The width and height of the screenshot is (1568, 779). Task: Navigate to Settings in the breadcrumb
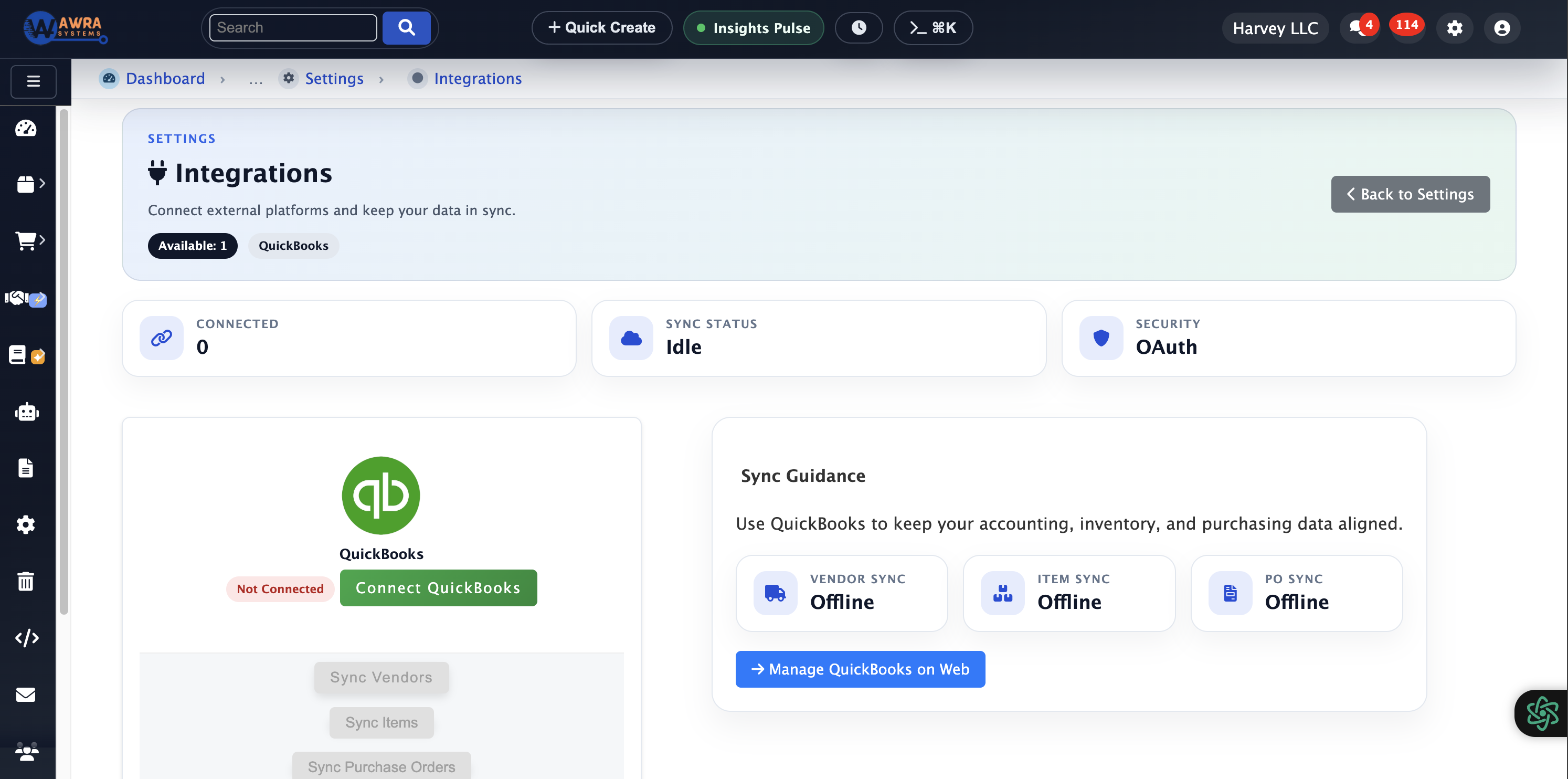click(x=334, y=79)
